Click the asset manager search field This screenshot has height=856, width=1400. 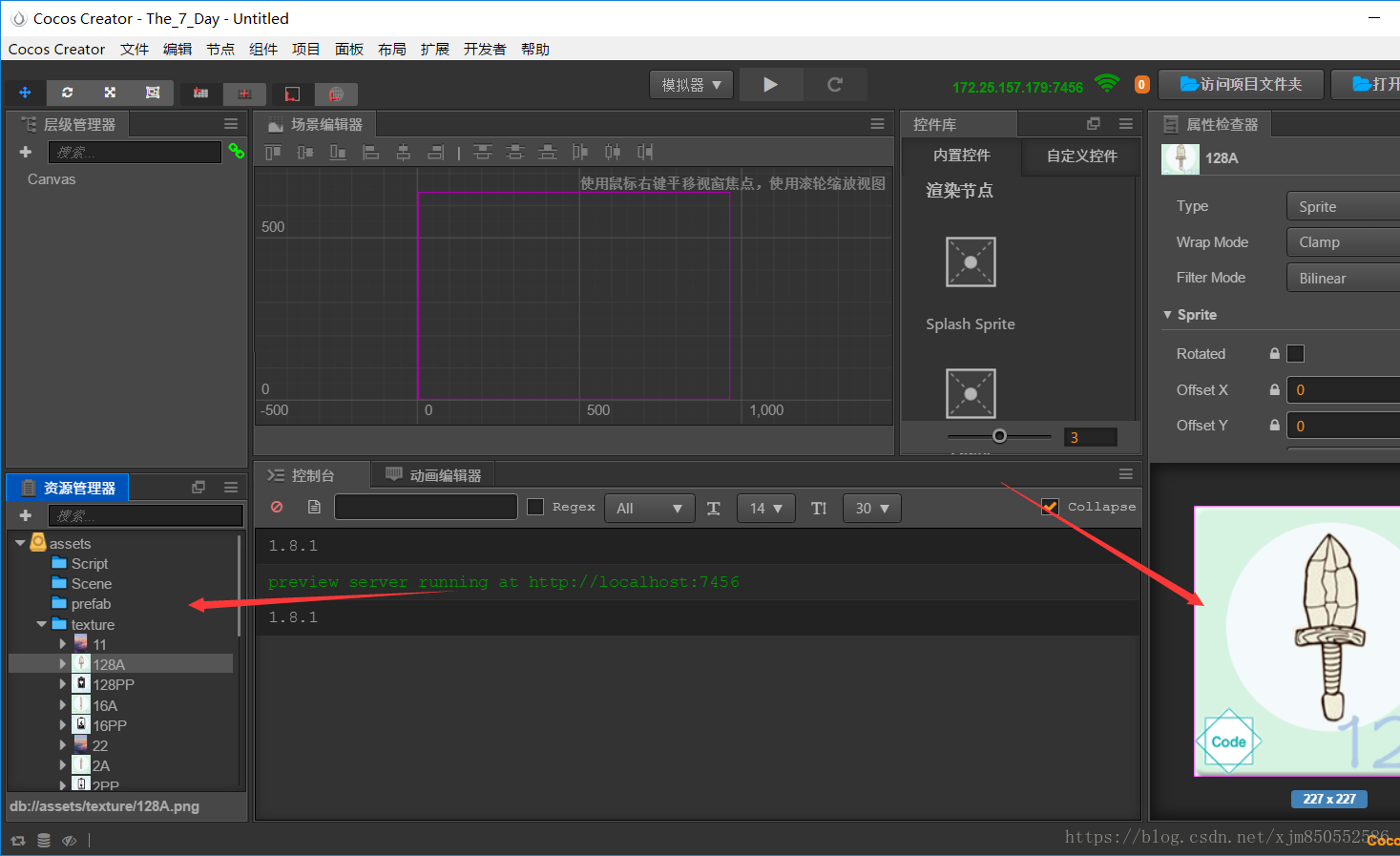click(x=146, y=515)
